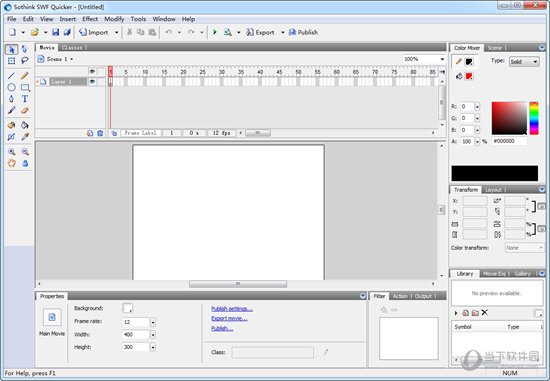The image size is (550, 381).
Task: Switch to the Action tab
Action: click(x=400, y=296)
